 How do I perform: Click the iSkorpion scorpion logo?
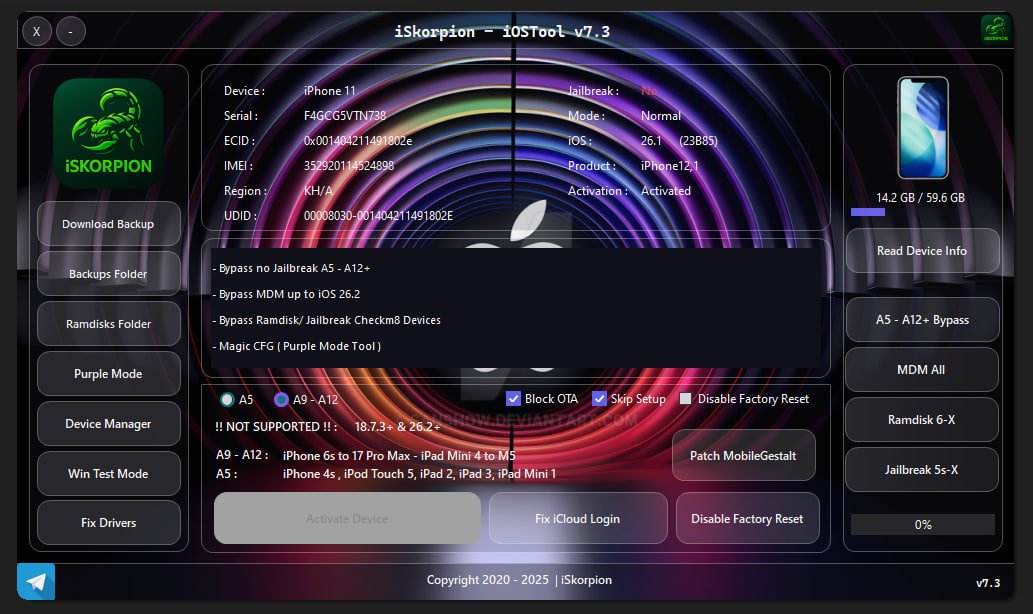(108, 134)
